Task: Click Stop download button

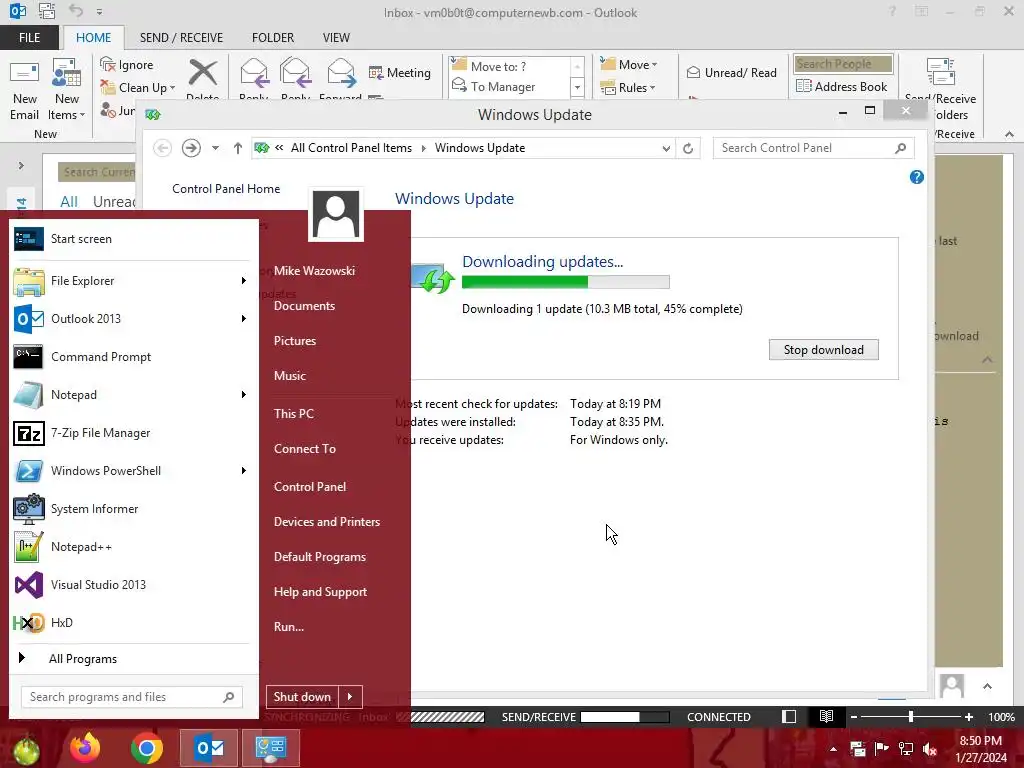Action: coord(824,350)
